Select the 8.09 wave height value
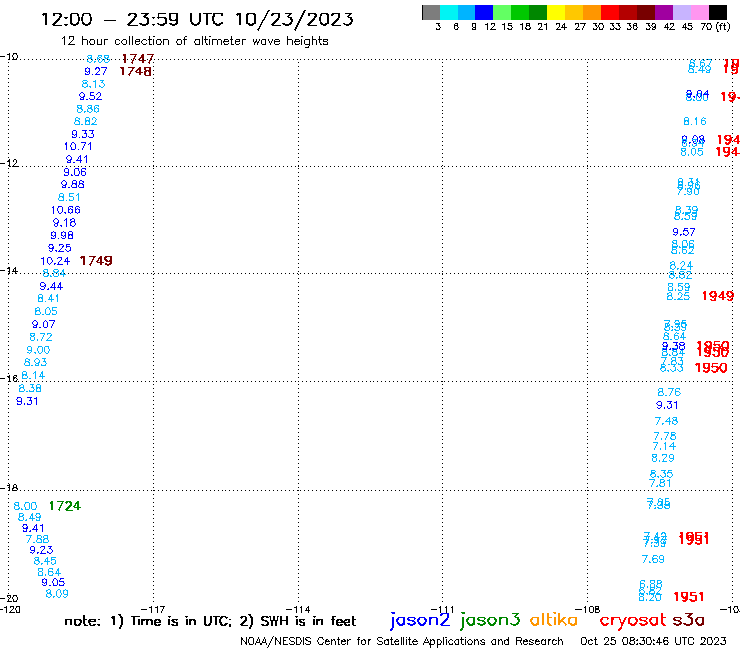The image size is (740, 650). click(57, 594)
